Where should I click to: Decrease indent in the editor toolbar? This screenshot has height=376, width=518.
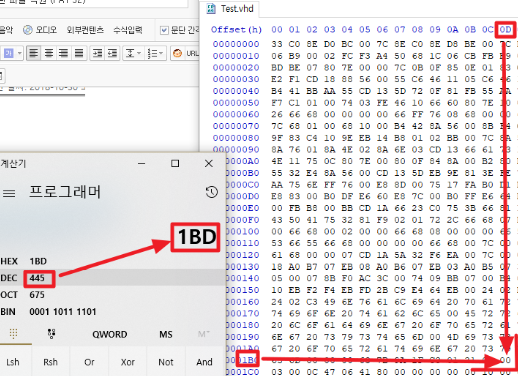(113, 53)
